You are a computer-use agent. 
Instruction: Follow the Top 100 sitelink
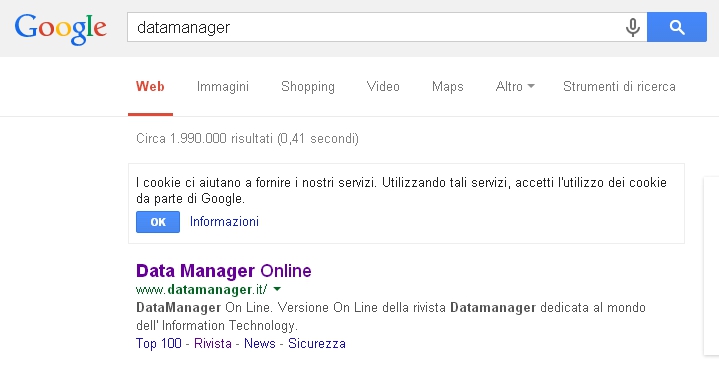click(x=159, y=343)
